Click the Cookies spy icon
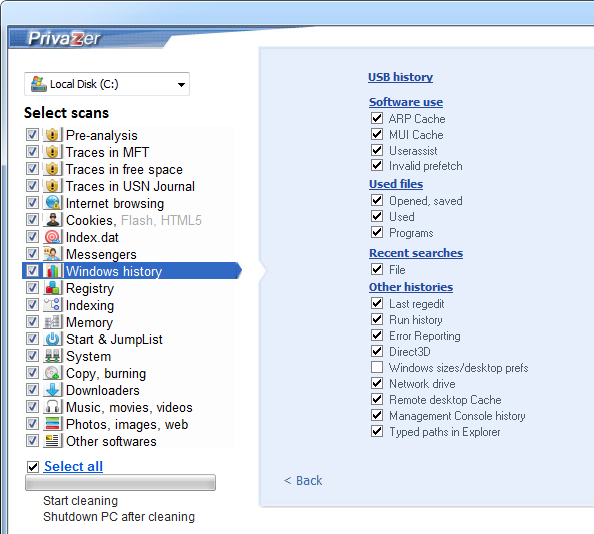Screen dimensions: 594x534 click(52, 220)
